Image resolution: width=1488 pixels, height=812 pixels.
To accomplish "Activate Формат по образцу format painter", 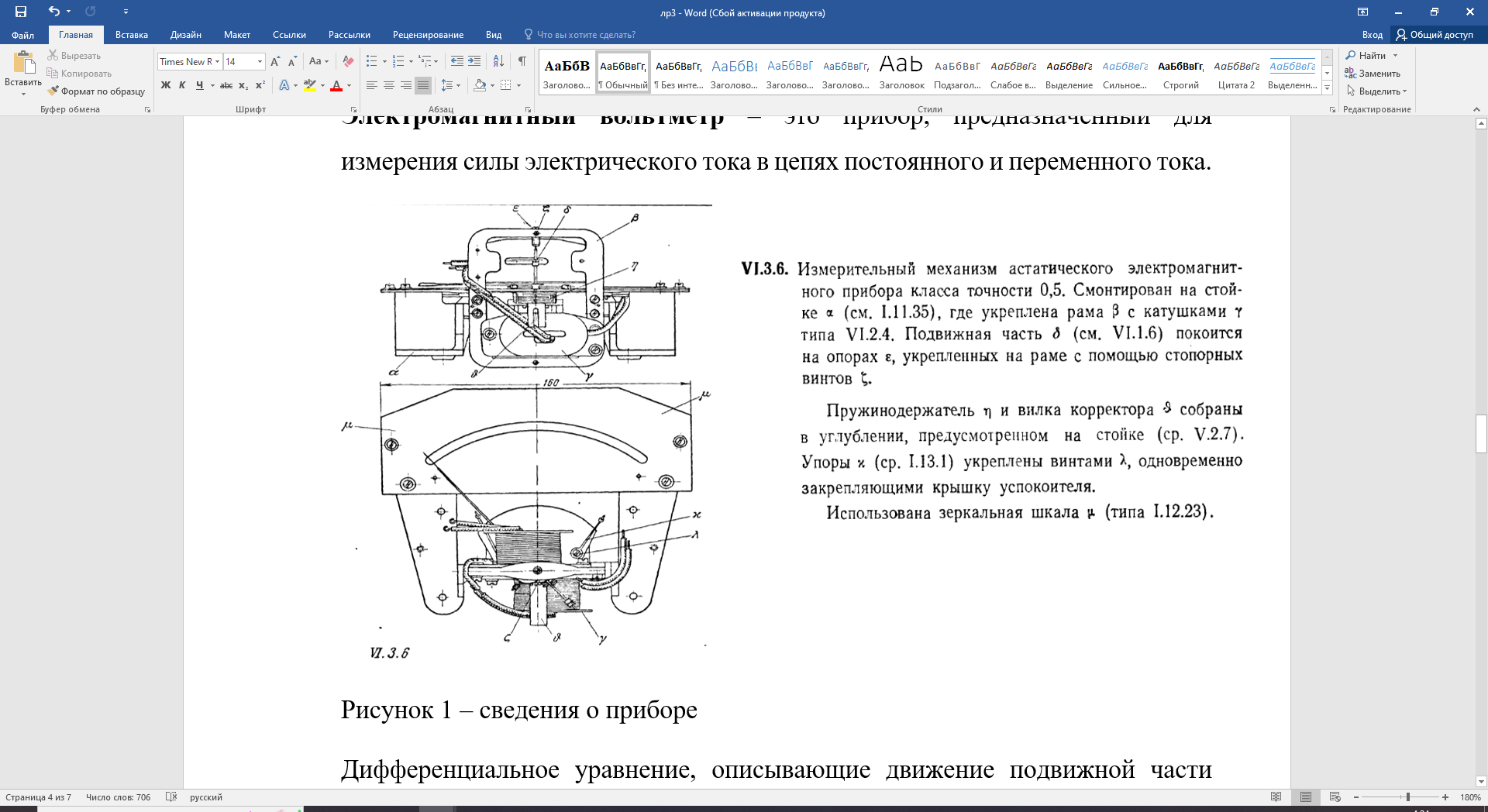I will pyautogui.click(x=96, y=91).
